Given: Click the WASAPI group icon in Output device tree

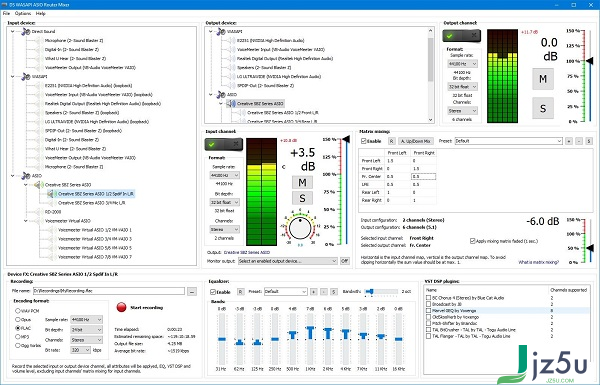Looking at the screenshot, I should pos(221,31).
